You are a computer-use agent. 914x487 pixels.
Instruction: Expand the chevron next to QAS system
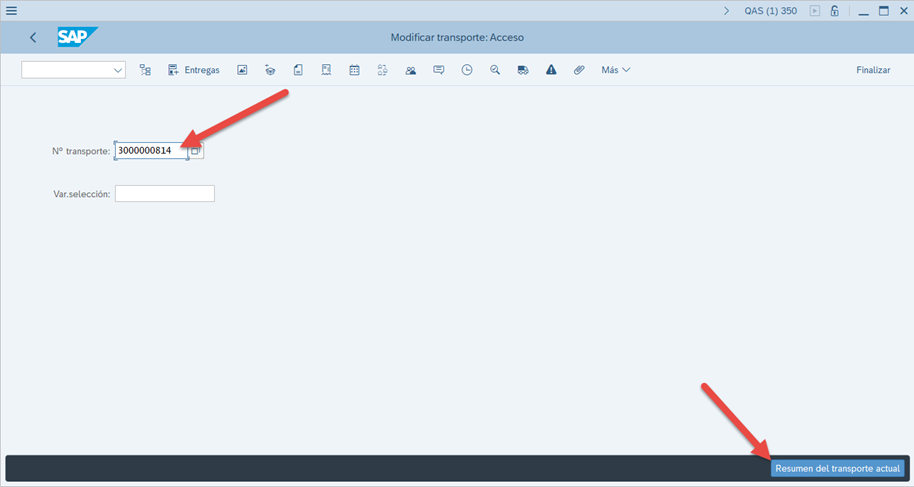pos(726,11)
